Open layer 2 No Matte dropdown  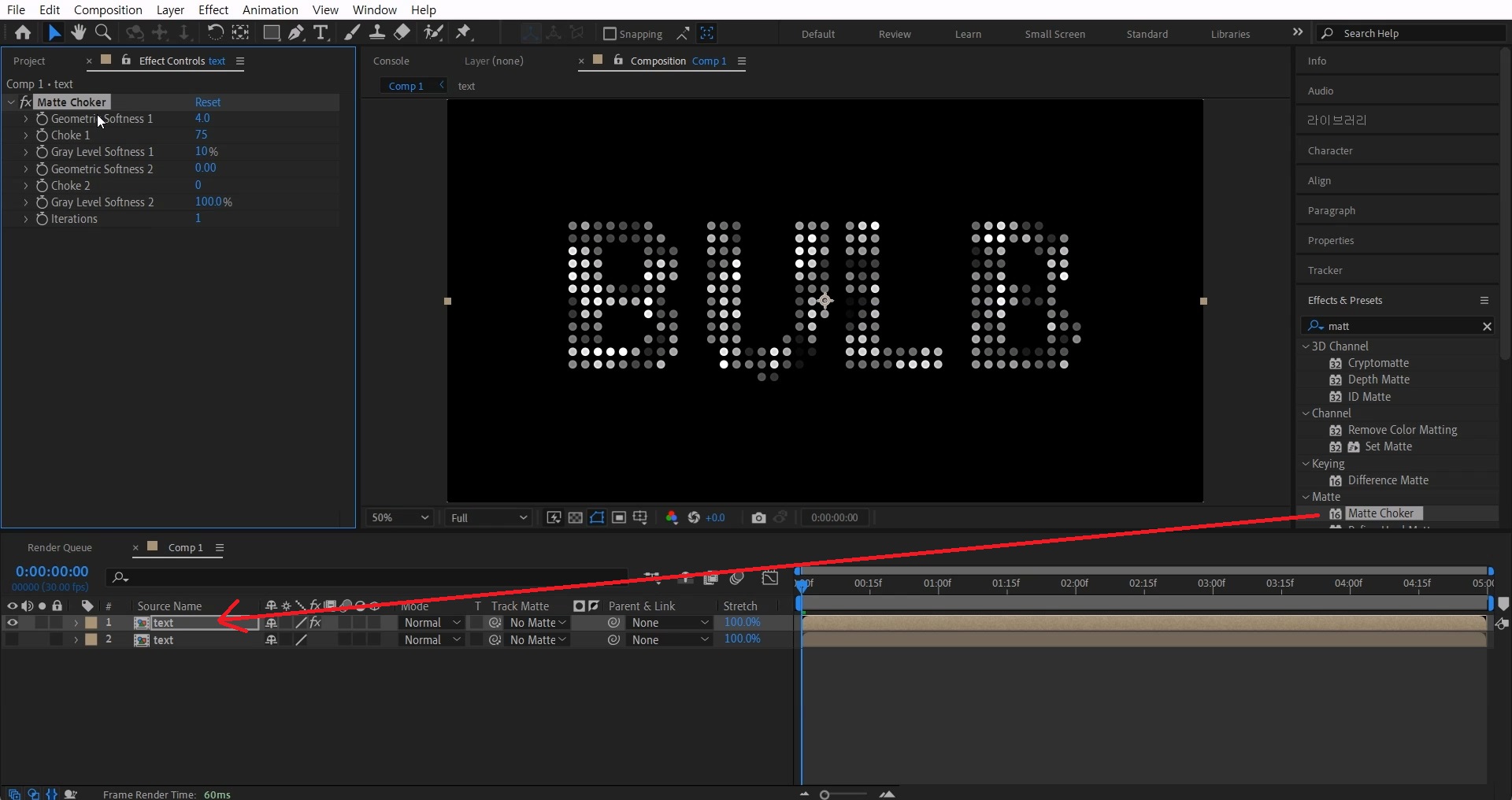(x=539, y=640)
